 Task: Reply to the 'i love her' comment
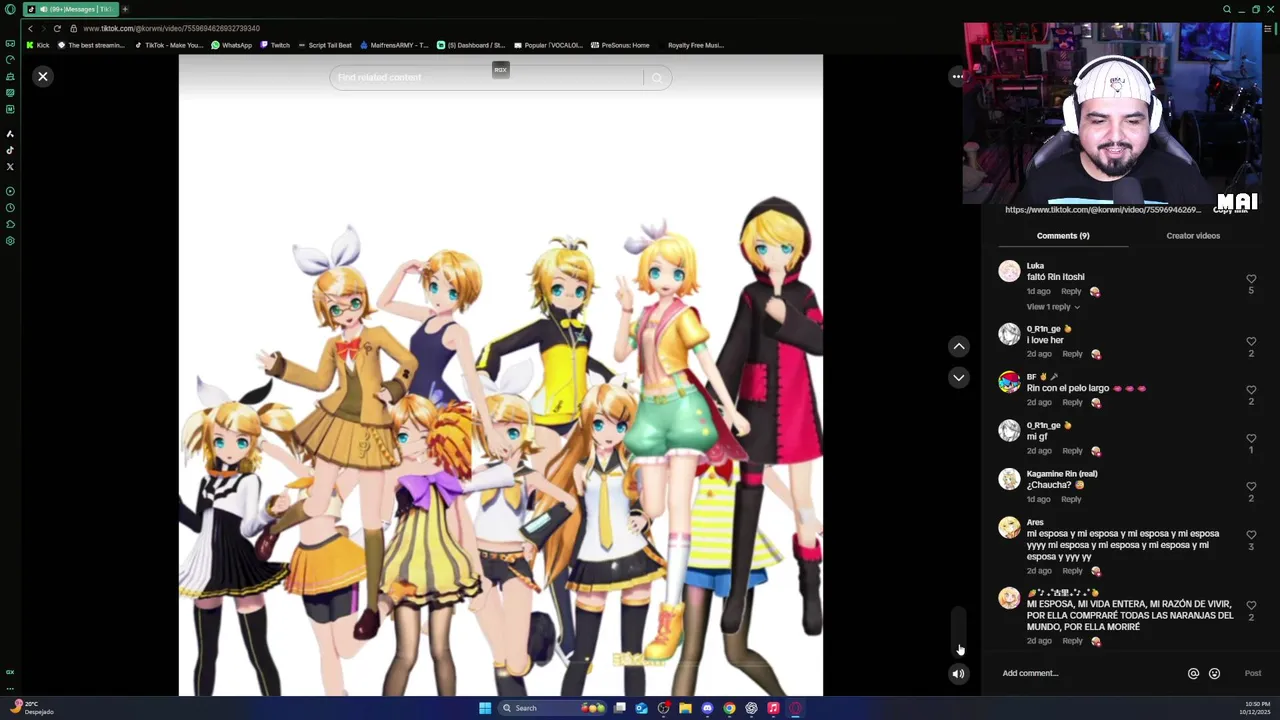point(1072,354)
